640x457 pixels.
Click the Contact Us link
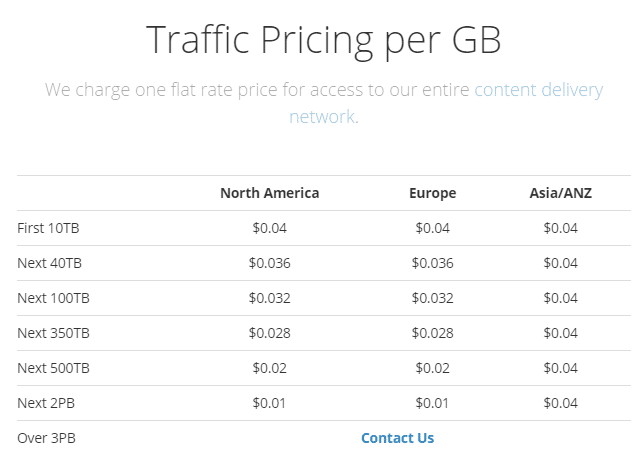click(397, 438)
